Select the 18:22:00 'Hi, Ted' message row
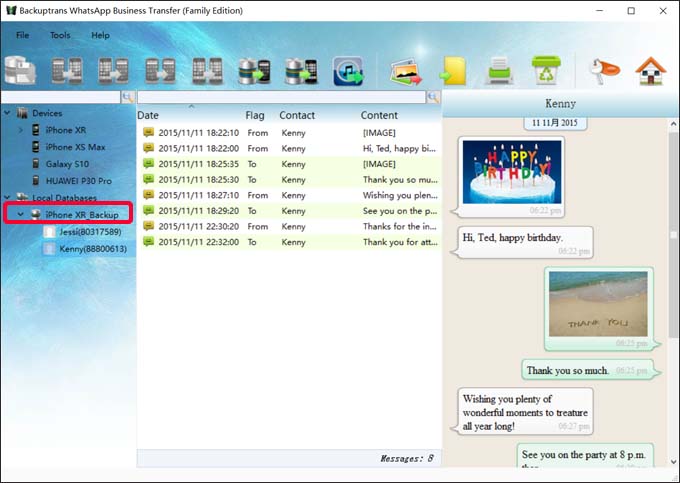The width and height of the screenshot is (680, 483). tap(289, 149)
